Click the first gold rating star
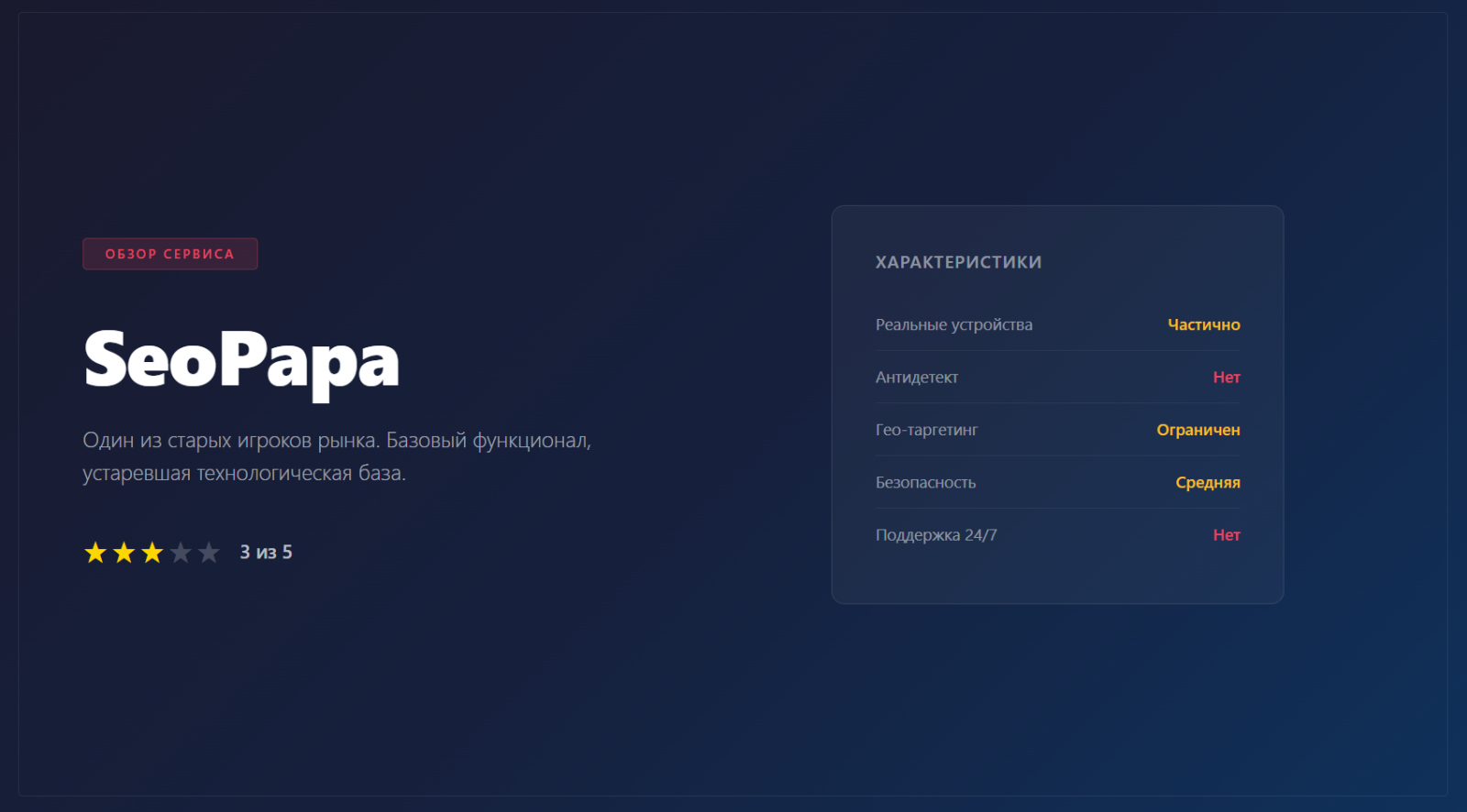 [x=95, y=553]
